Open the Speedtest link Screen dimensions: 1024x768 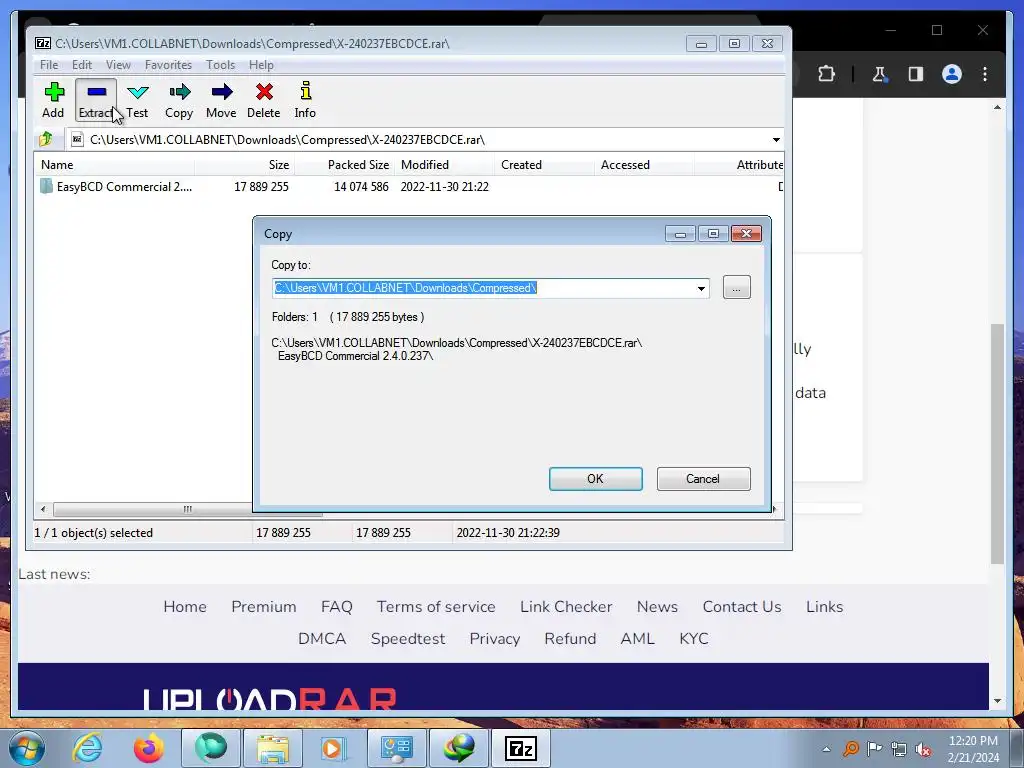(408, 639)
